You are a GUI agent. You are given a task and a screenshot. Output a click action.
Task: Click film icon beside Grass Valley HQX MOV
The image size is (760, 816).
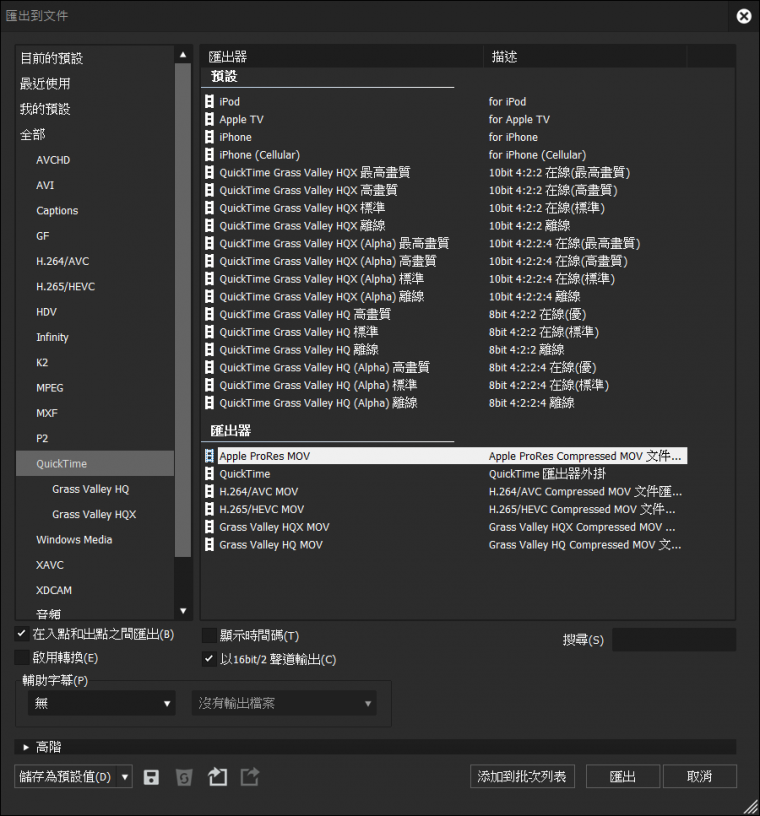coord(209,527)
